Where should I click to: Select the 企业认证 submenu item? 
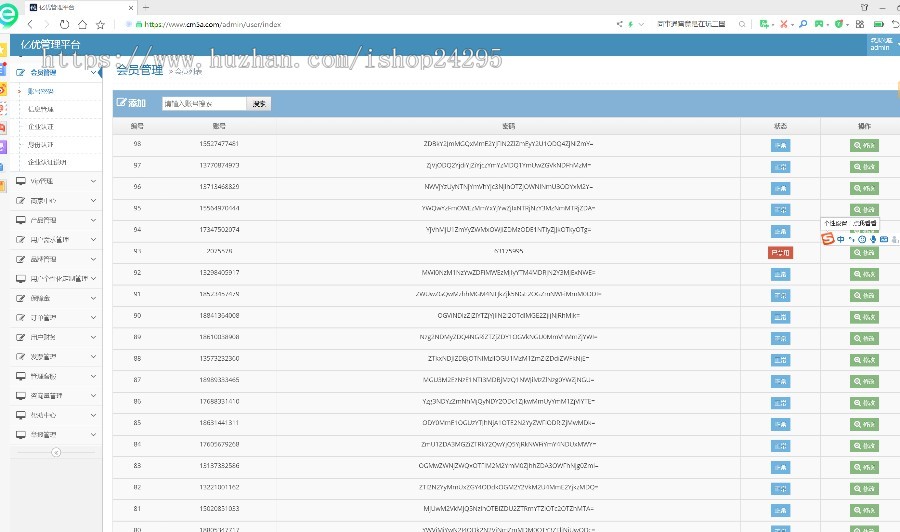pyautogui.click(x=41, y=126)
